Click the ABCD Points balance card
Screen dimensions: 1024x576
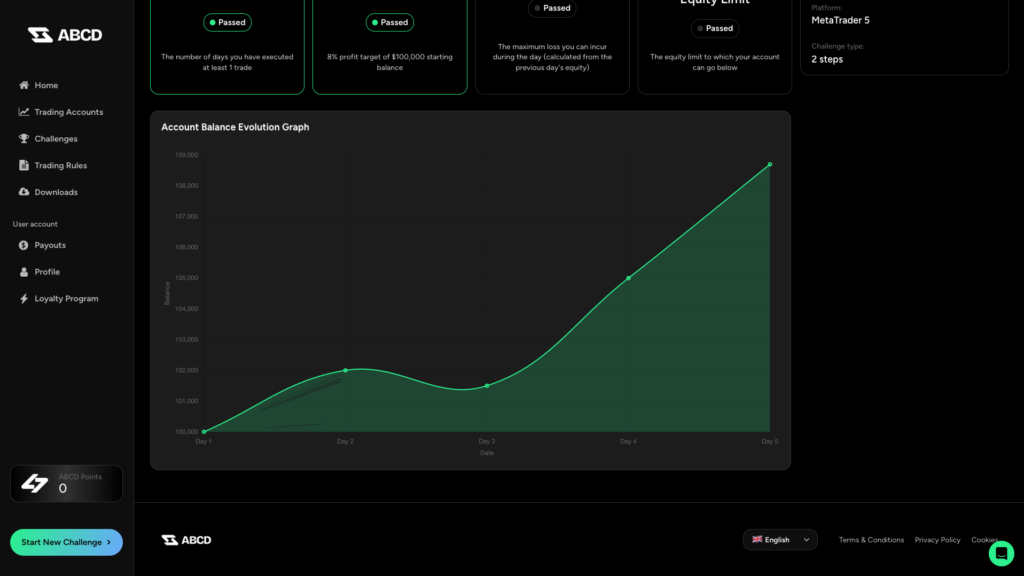pyautogui.click(x=66, y=483)
